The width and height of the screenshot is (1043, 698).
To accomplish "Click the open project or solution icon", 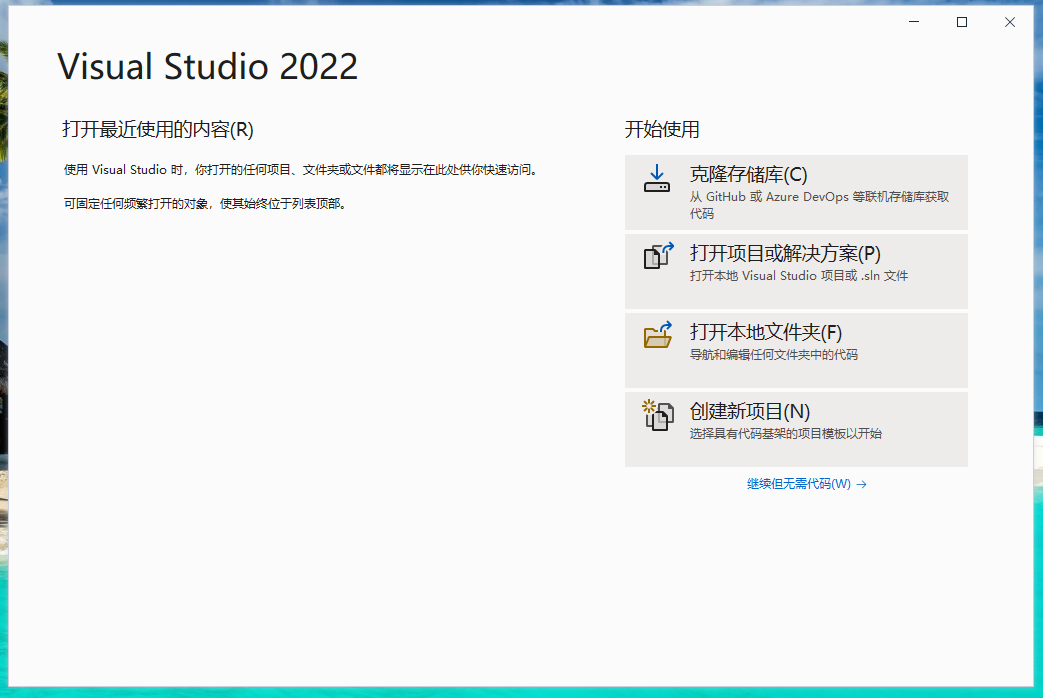I will [x=658, y=256].
